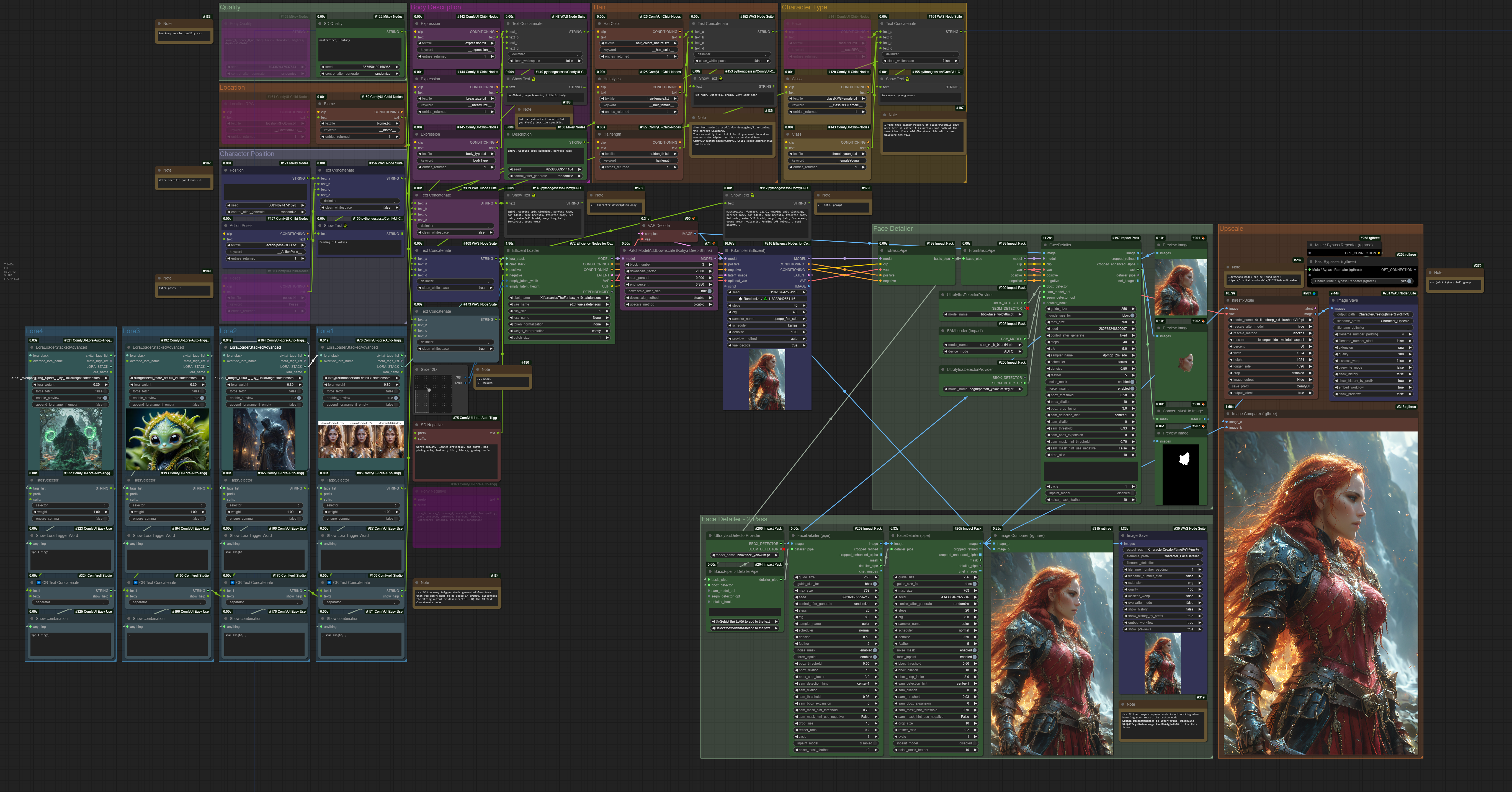
Task: Toggle downscale_after_skip in PatchModelAddDownscale node
Action: point(709,291)
